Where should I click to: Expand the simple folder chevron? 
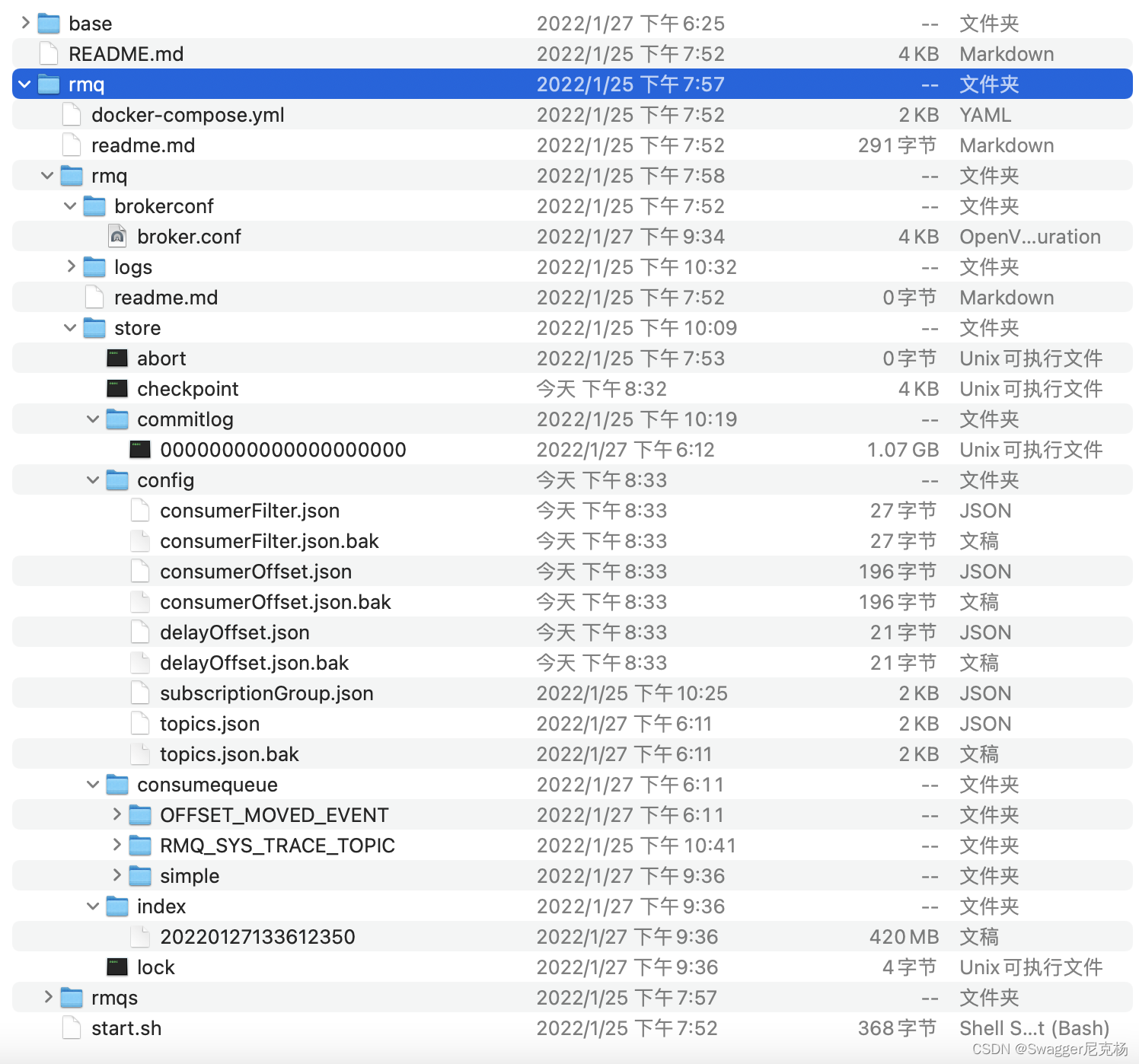click(x=116, y=875)
